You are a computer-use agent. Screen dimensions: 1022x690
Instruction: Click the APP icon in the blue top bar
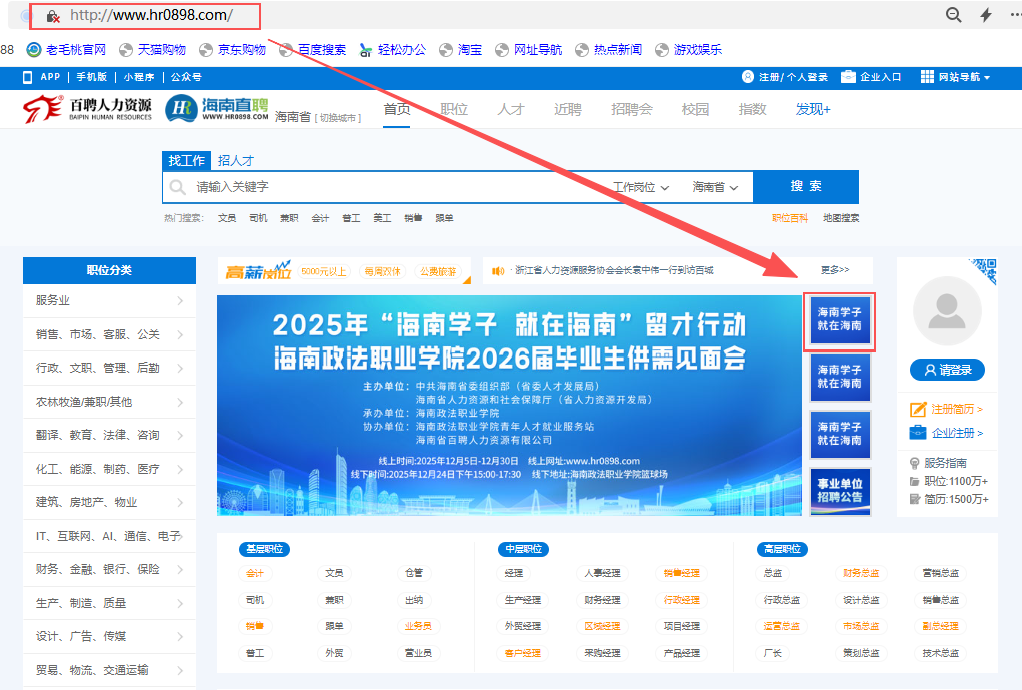[27, 77]
